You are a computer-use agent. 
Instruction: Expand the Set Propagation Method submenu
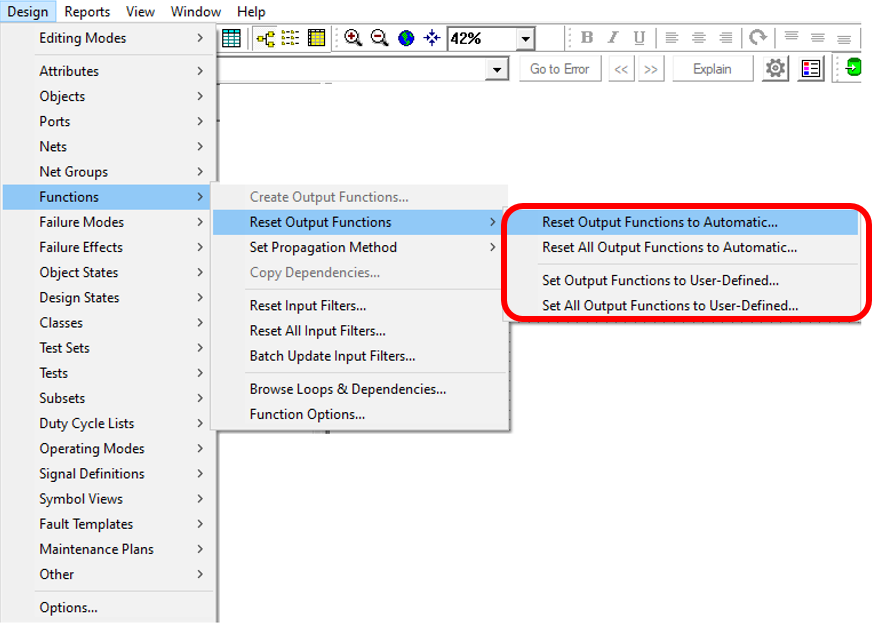click(357, 247)
